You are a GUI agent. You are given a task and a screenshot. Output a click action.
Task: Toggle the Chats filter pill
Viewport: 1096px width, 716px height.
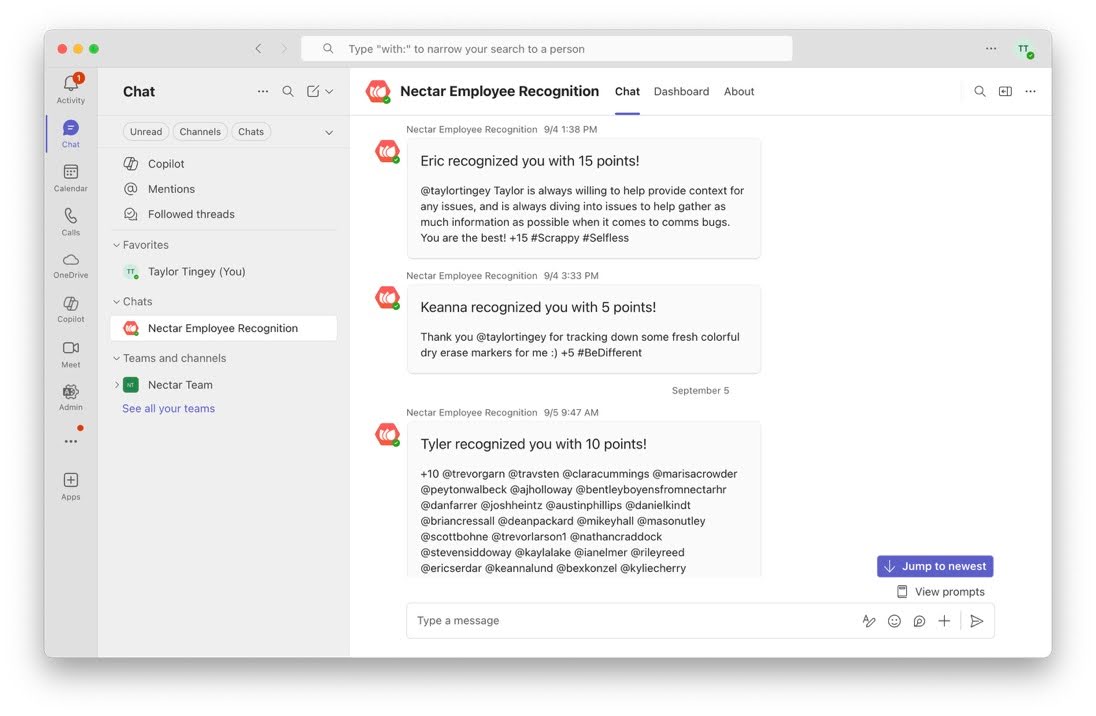250,131
